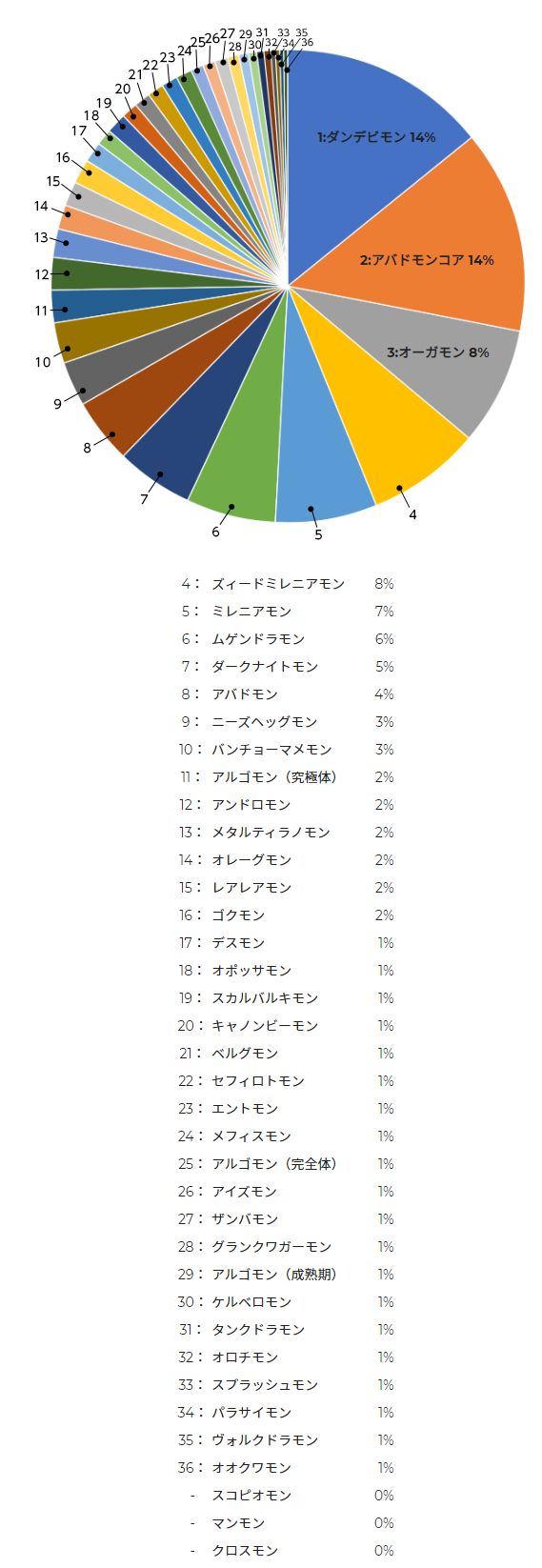This screenshot has height=1568, width=542.
Task: Click legend entry ミレニアモン
Action: click(x=251, y=612)
